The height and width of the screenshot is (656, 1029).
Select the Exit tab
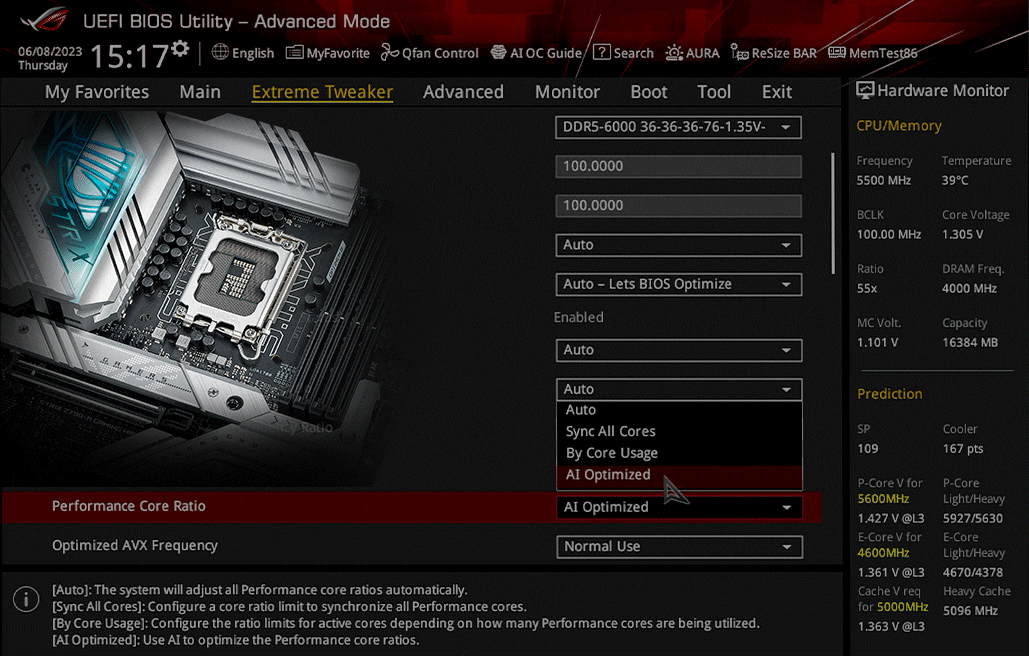point(777,92)
